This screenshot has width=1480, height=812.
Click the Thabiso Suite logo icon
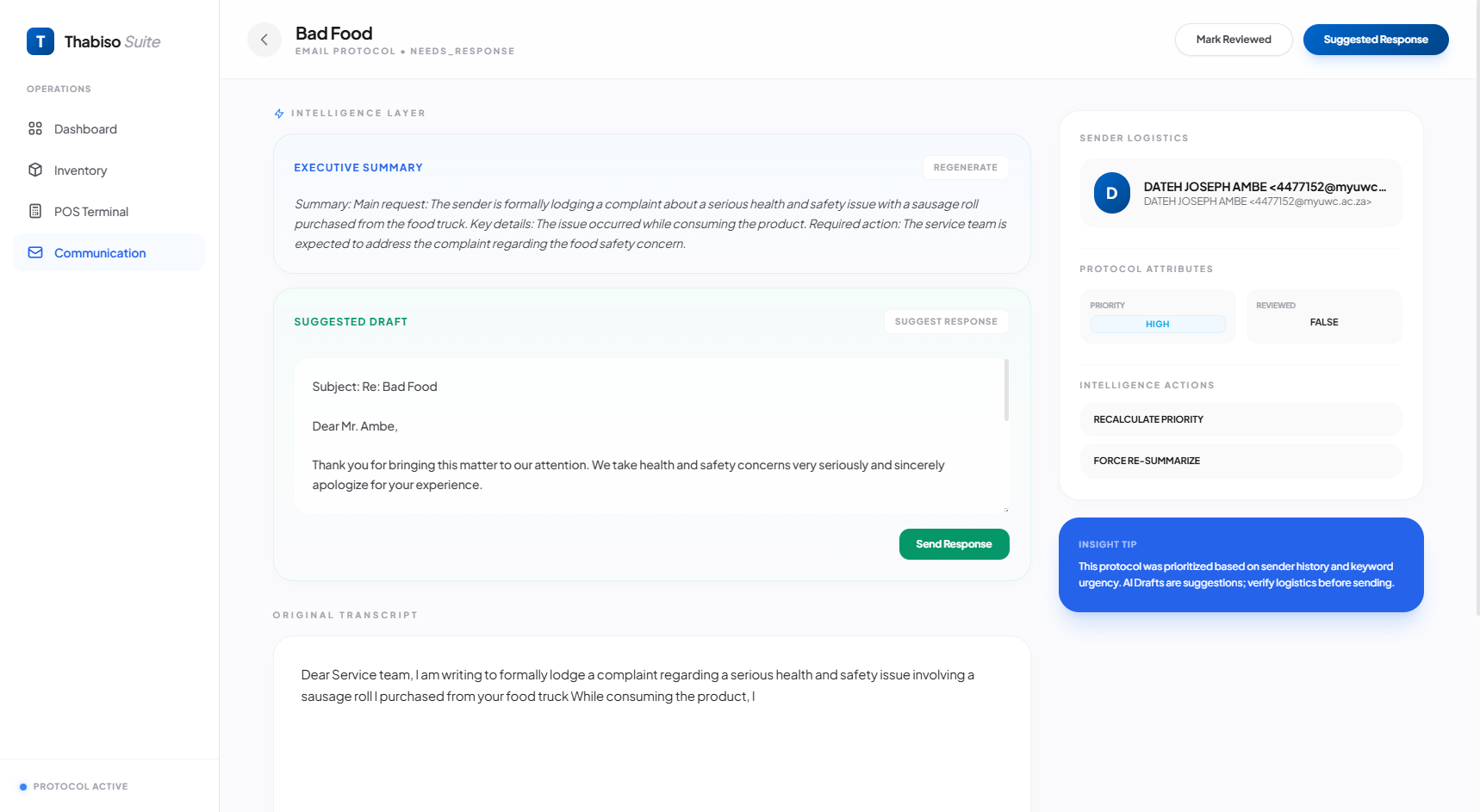pyautogui.click(x=40, y=40)
